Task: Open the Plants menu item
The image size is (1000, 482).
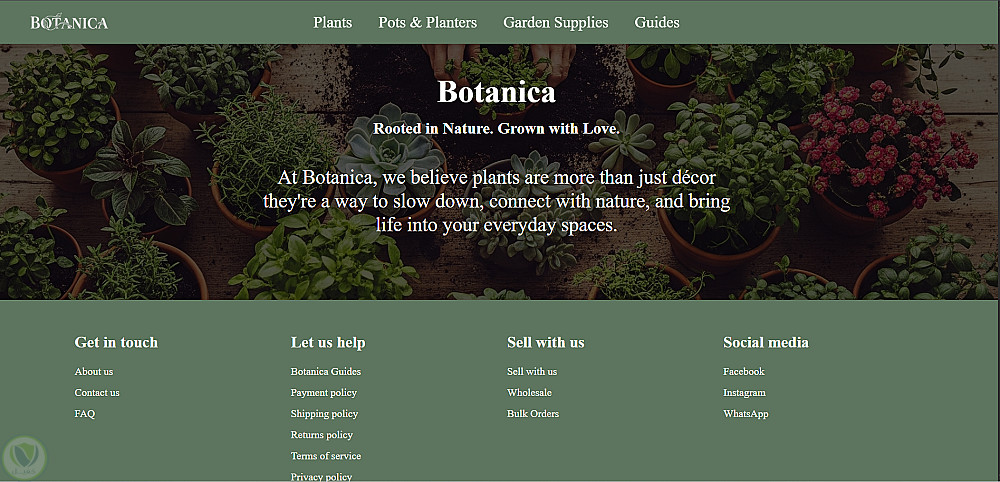Action: pyautogui.click(x=332, y=22)
